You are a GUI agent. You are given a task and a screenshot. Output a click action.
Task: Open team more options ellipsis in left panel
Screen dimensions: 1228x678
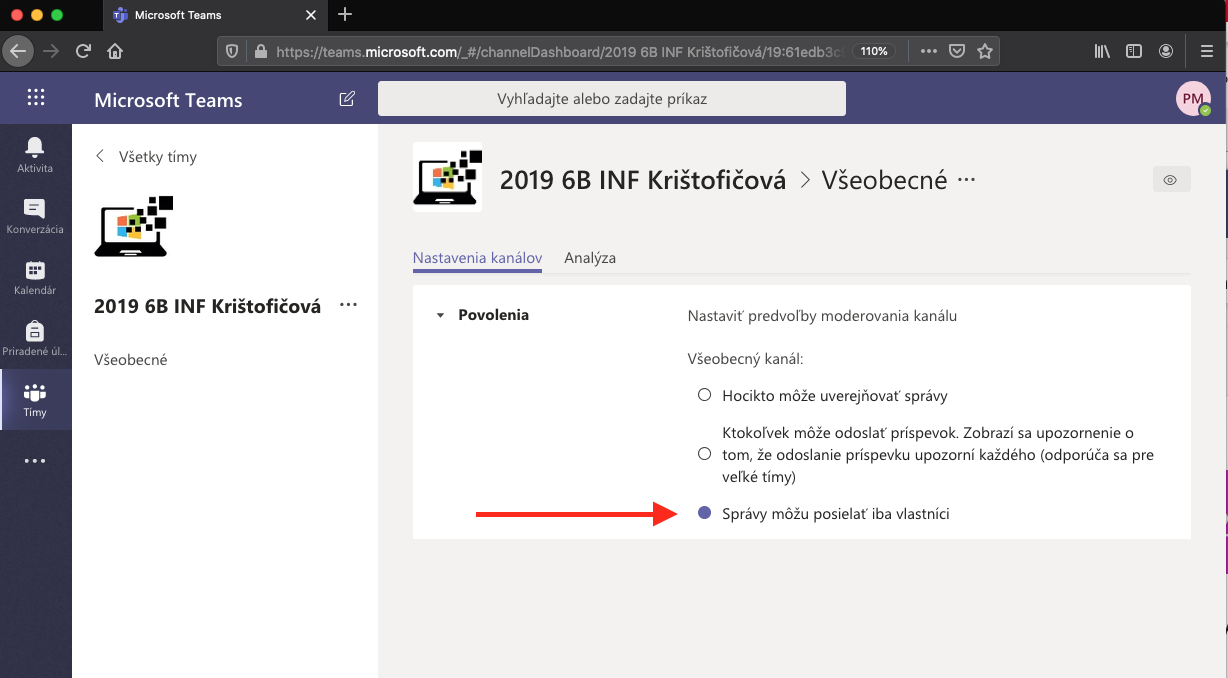pos(348,305)
